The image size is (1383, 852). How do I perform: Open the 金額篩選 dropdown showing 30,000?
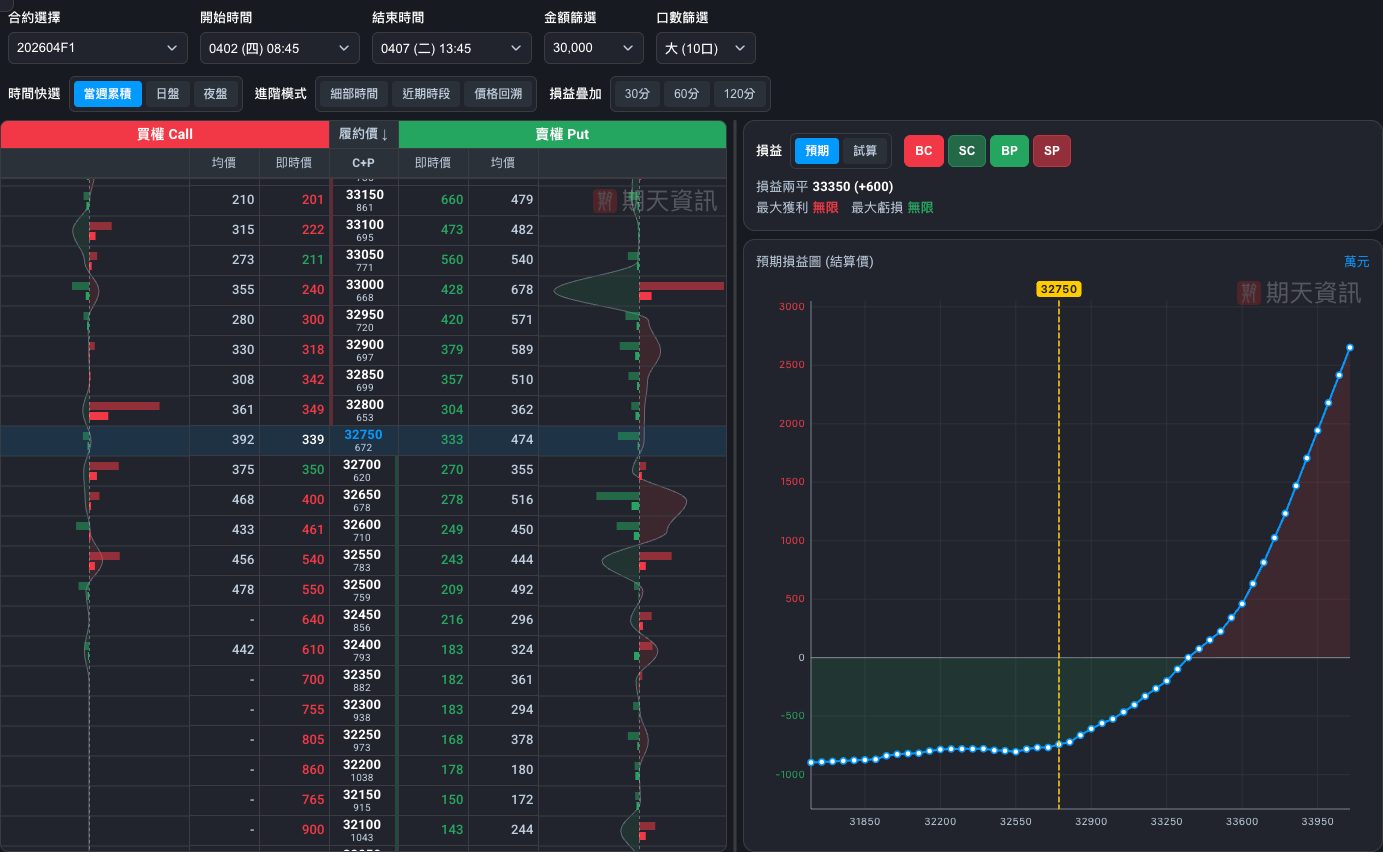[594, 48]
